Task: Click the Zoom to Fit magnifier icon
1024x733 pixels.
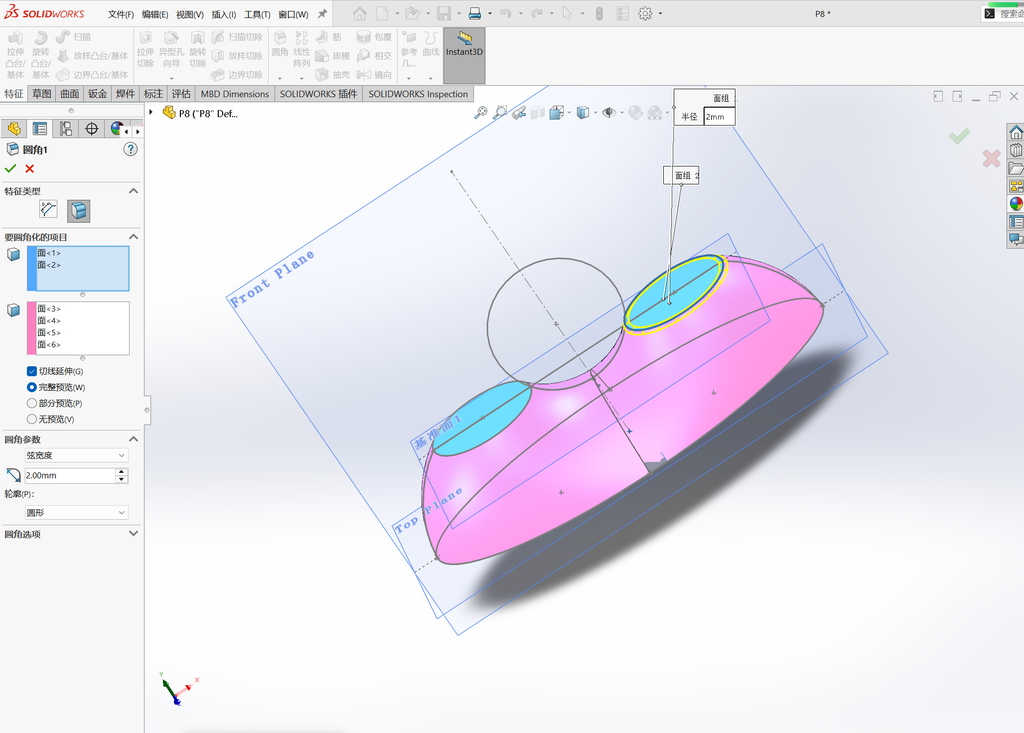Action: pos(481,112)
